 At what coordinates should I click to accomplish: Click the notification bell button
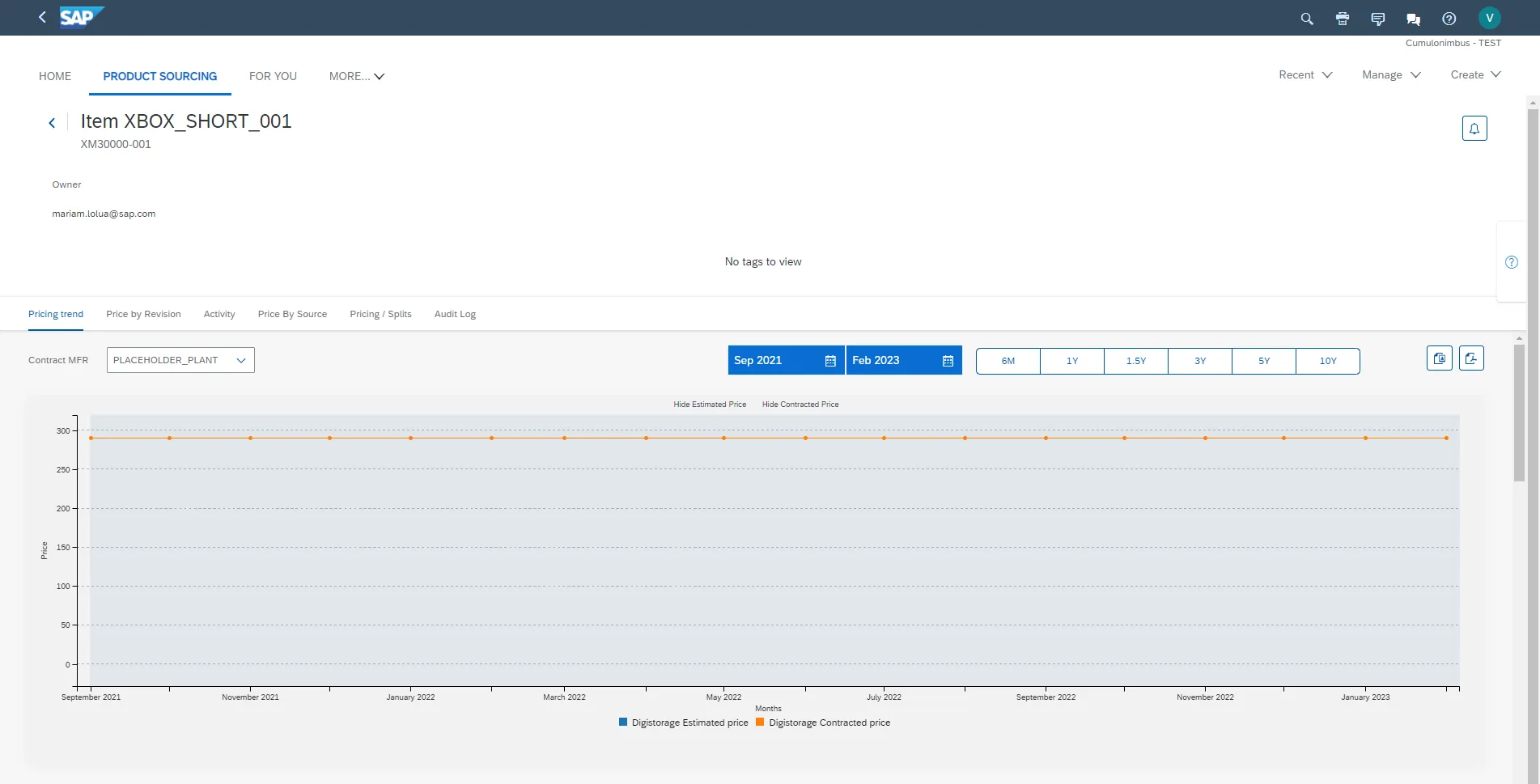pyautogui.click(x=1474, y=128)
